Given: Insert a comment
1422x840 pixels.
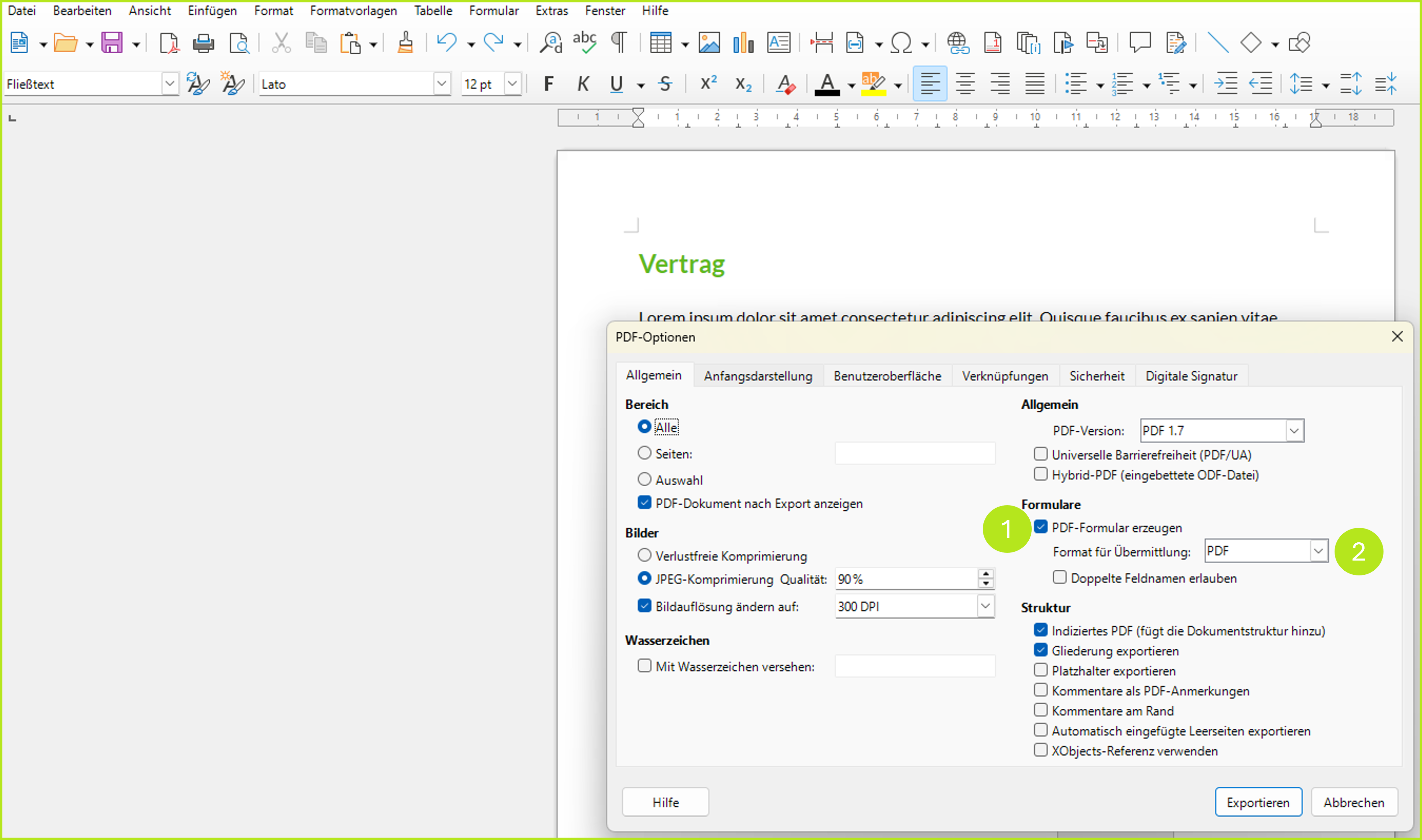Looking at the screenshot, I should pyautogui.click(x=1139, y=43).
